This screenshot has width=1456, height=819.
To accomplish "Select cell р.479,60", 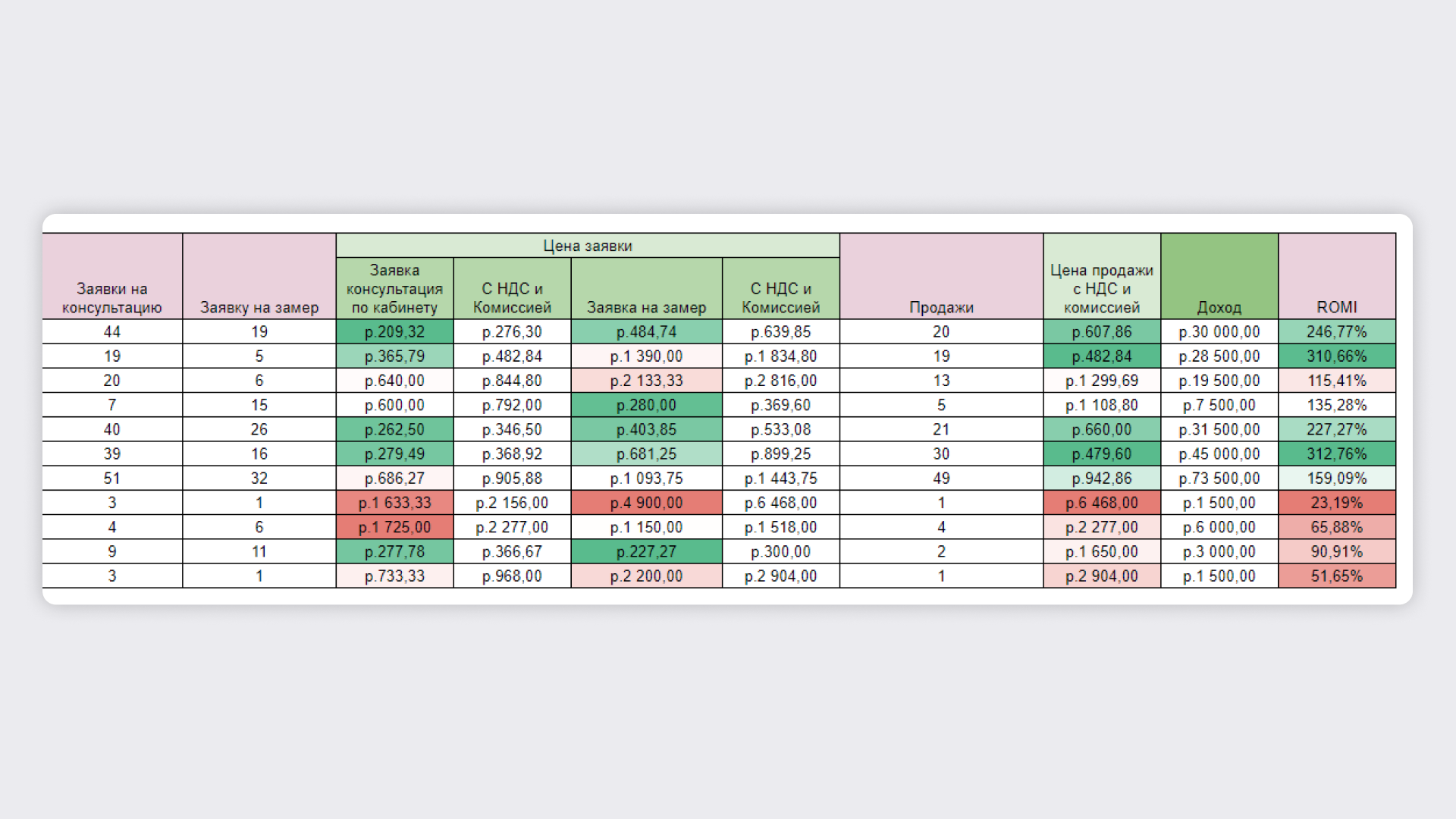I will [x=1102, y=453].
